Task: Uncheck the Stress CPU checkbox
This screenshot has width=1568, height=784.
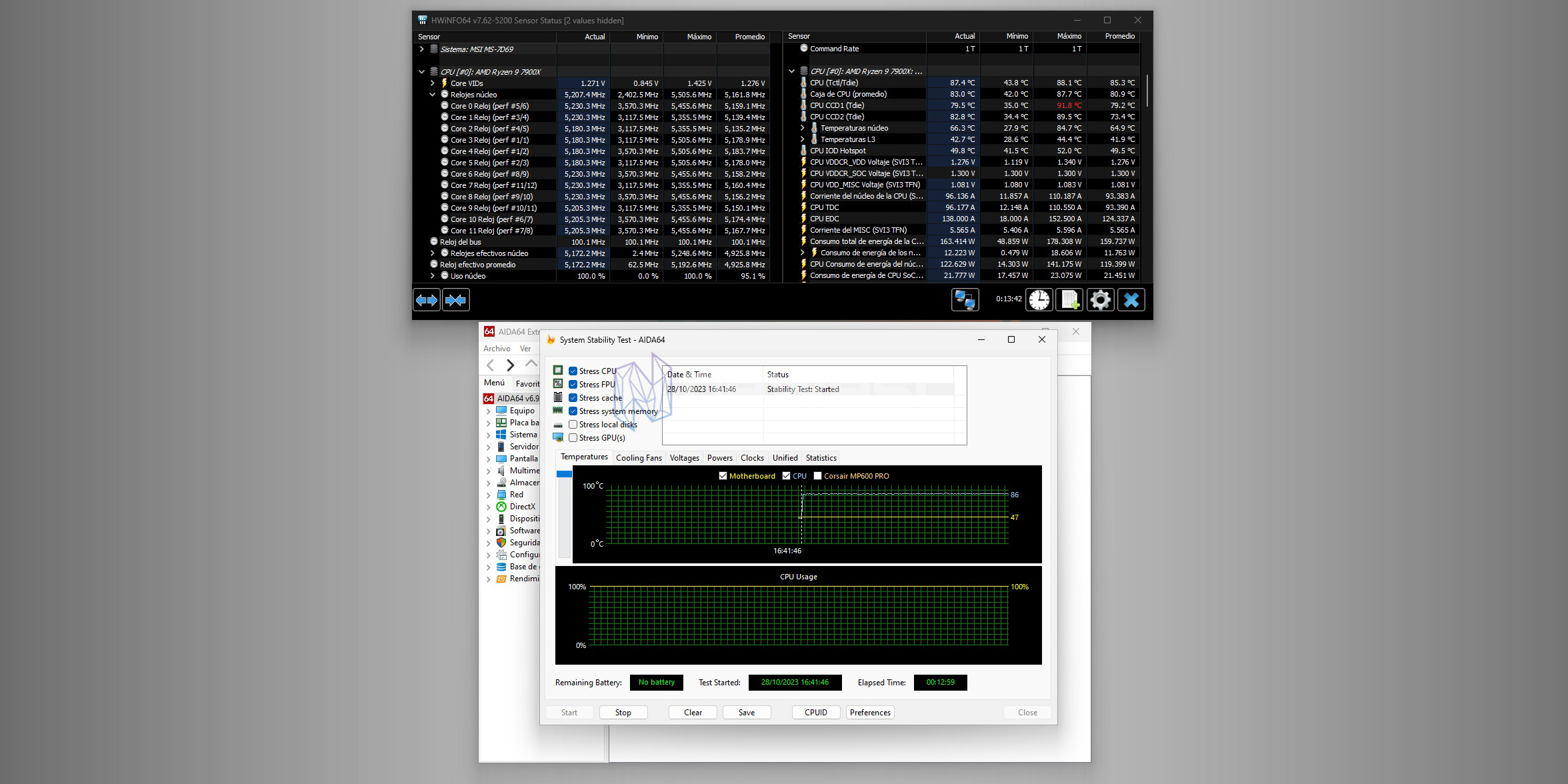Action: [x=573, y=371]
